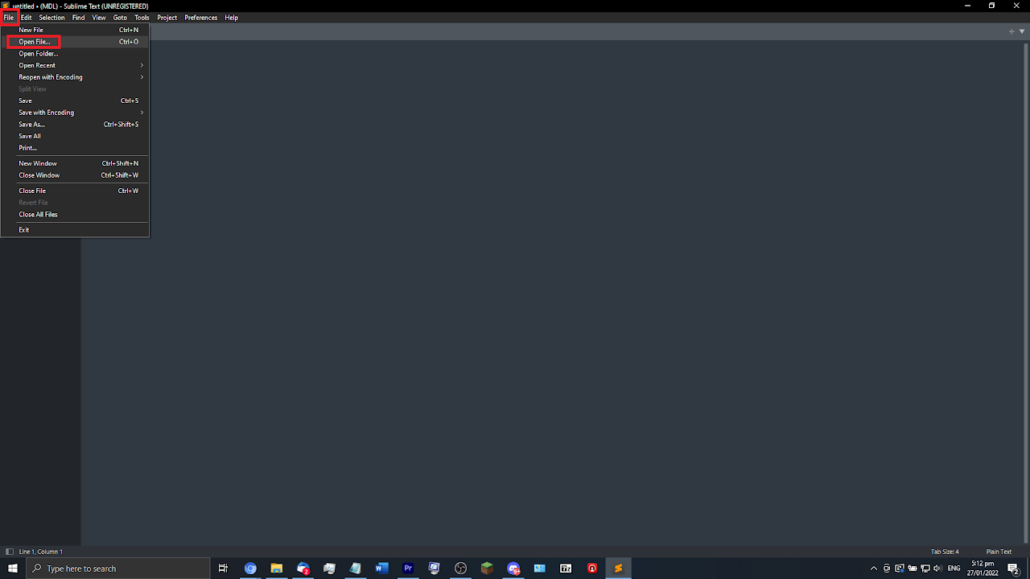Open Microsoft Word from the taskbar
Image resolution: width=1030 pixels, height=579 pixels.
tap(382, 568)
